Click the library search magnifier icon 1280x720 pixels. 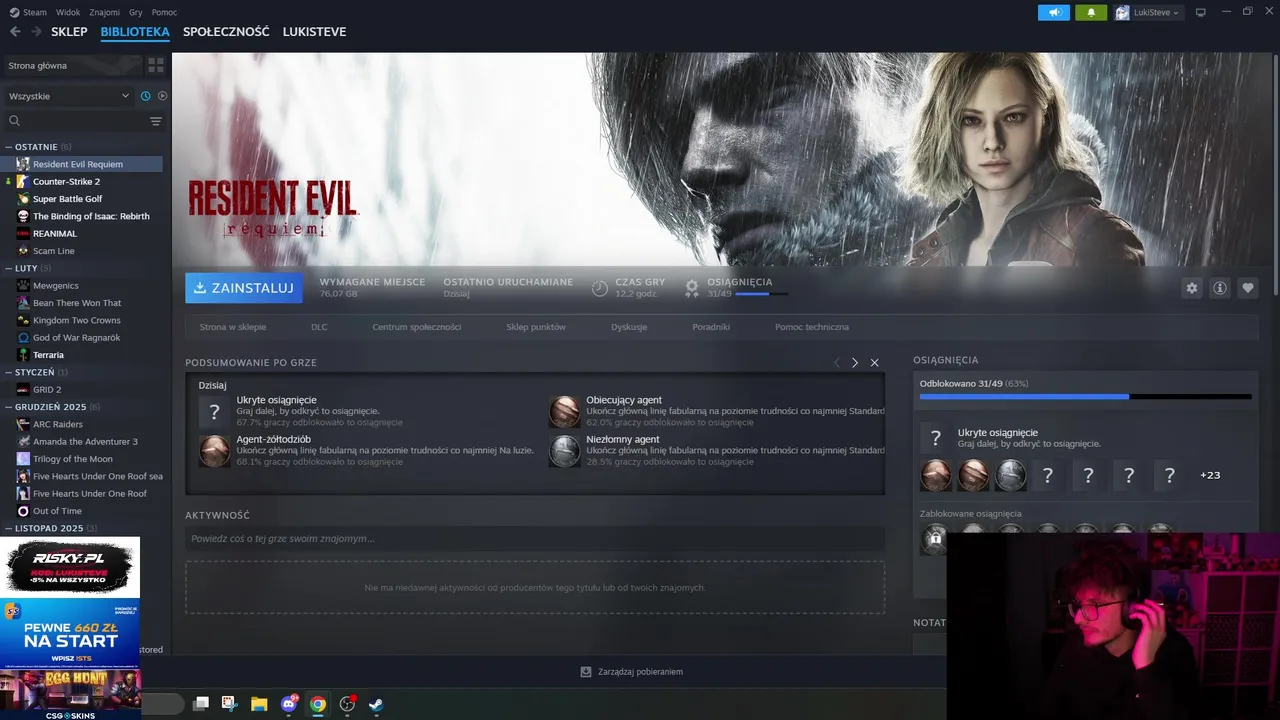(x=14, y=121)
